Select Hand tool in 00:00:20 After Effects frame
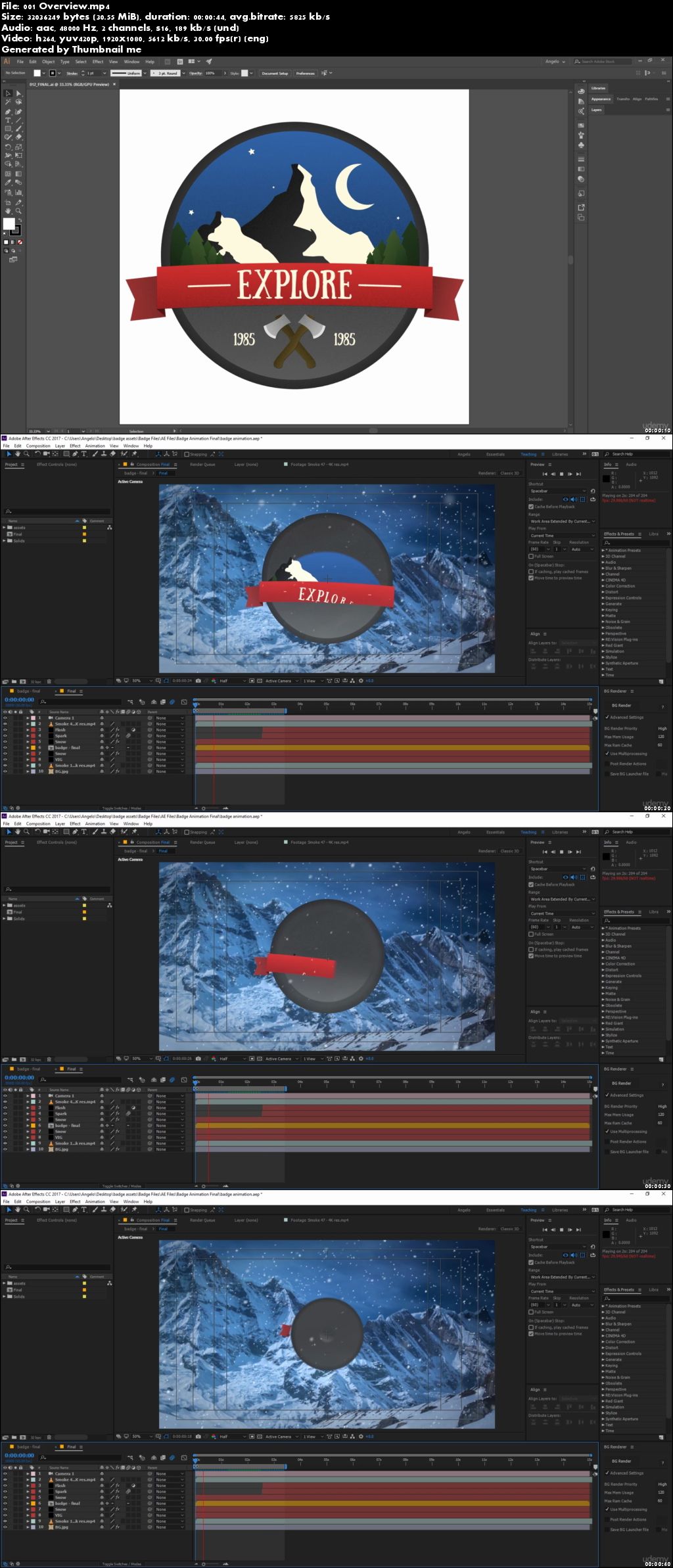 coord(18,453)
